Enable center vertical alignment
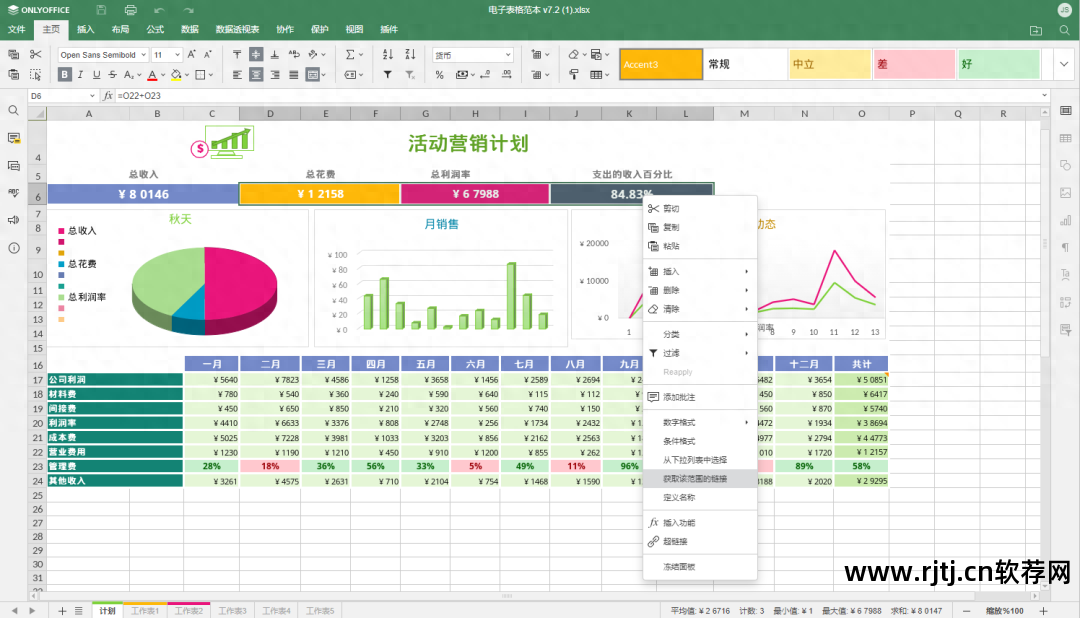 pyautogui.click(x=257, y=54)
